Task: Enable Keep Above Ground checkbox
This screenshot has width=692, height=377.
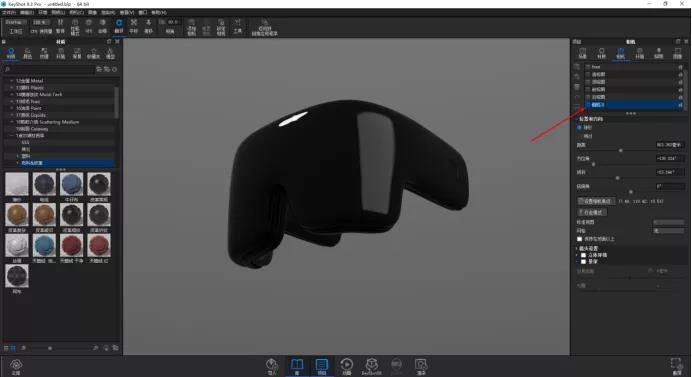Action: pyautogui.click(x=580, y=239)
